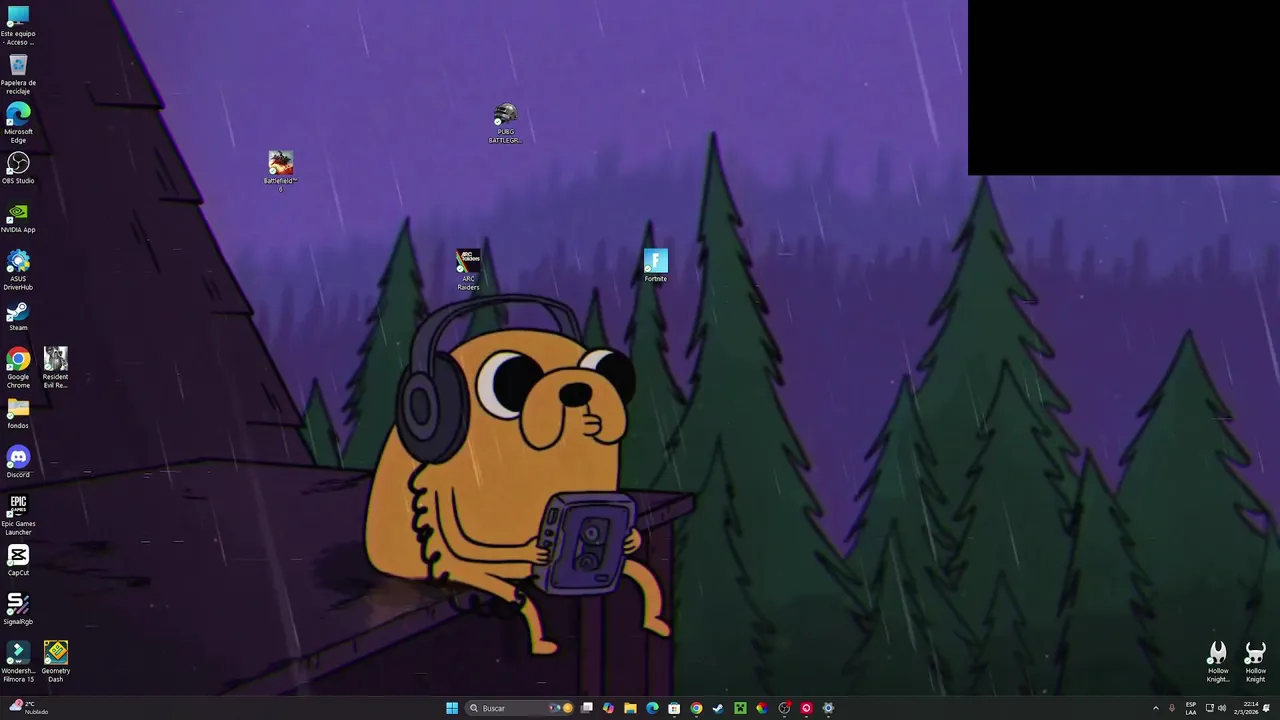Select the SignalRgb desktop icon

point(18,609)
